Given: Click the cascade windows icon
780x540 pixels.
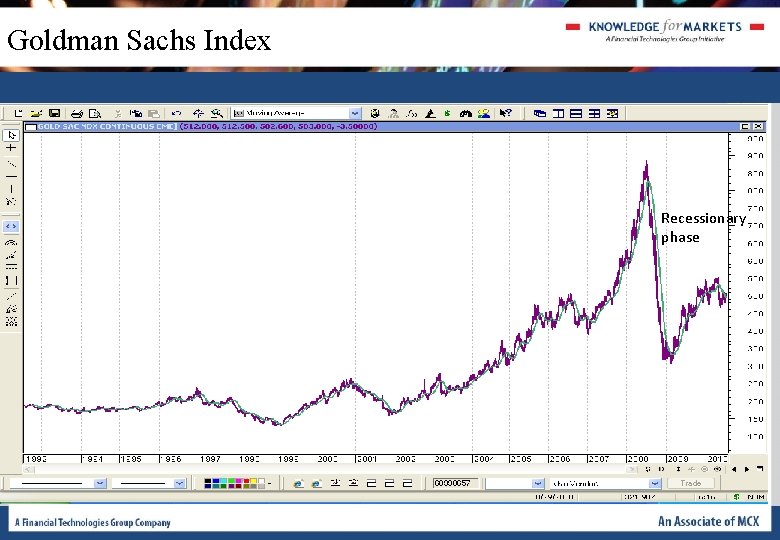Looking at the screenshot, I should pyautogui.click(x=540, y=113).
